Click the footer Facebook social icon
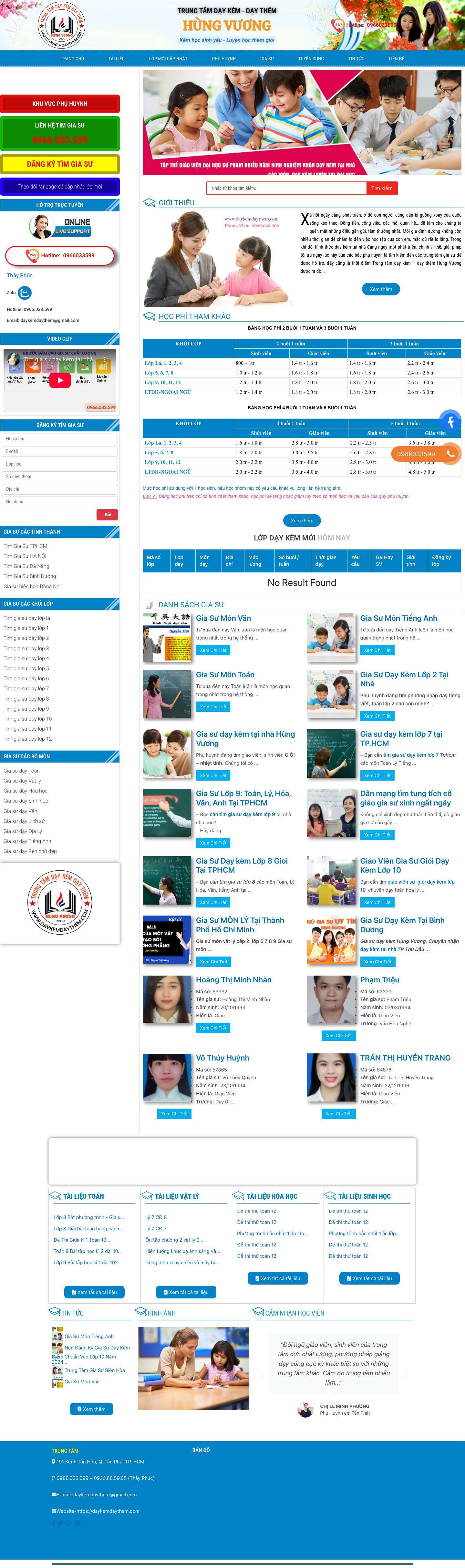This screenshot has width=465, height=1568. pos(54,1523)
